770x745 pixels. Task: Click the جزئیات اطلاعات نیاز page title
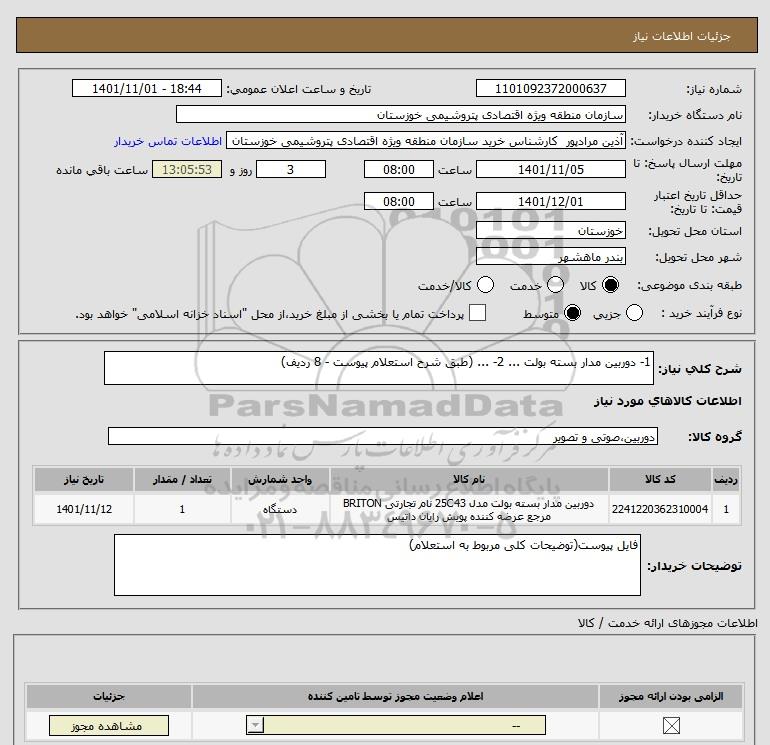[682, 36]
